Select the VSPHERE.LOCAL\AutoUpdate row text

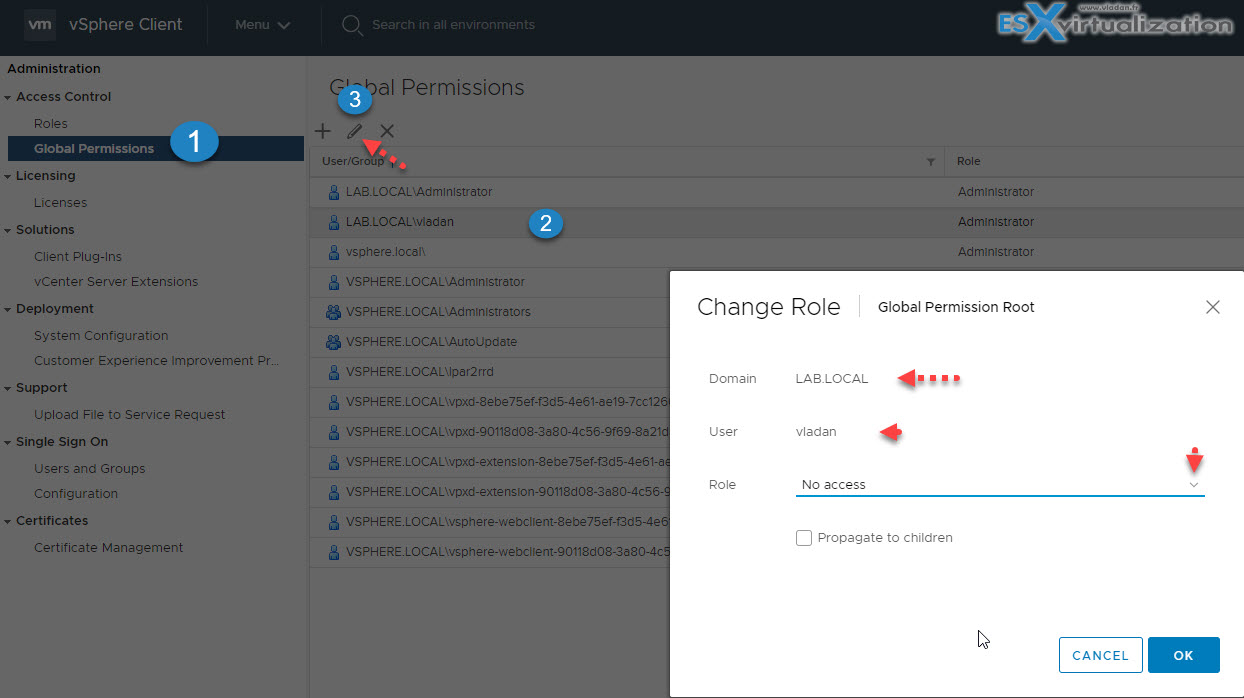(432, 341)
